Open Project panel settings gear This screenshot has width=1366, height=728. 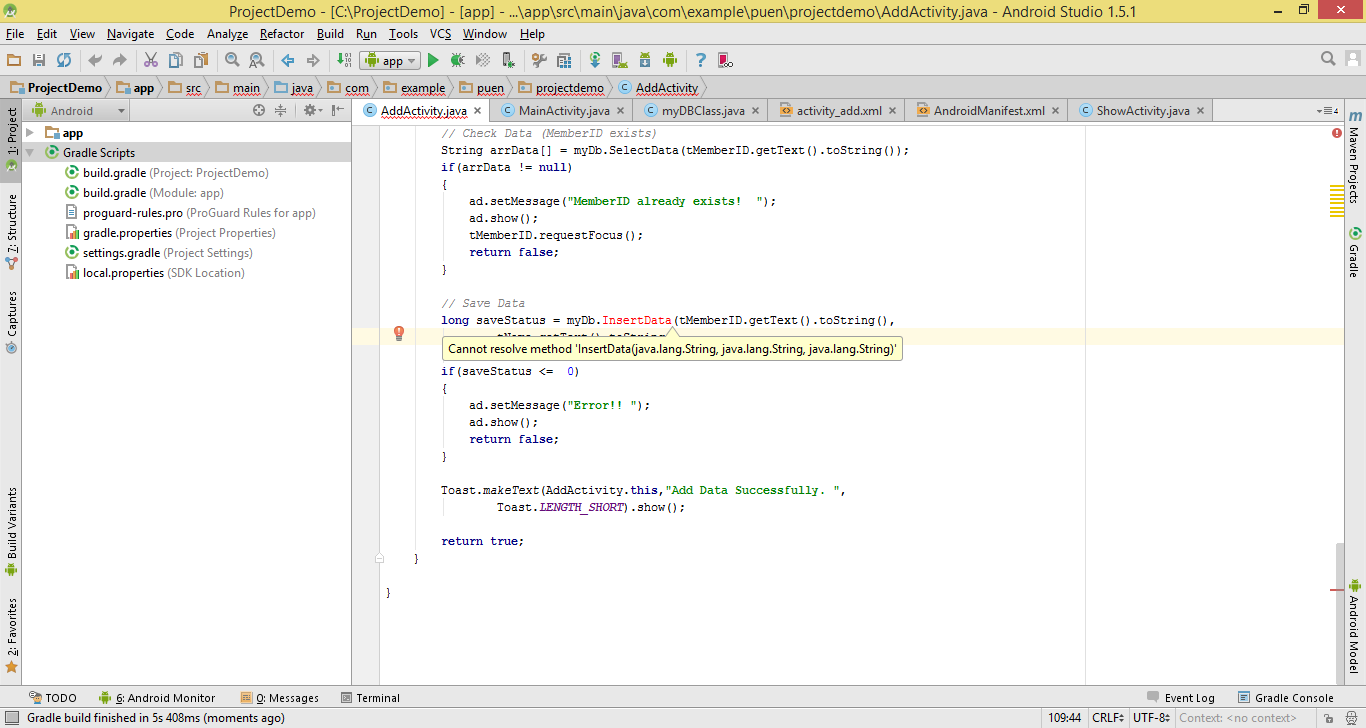[311, 111]
